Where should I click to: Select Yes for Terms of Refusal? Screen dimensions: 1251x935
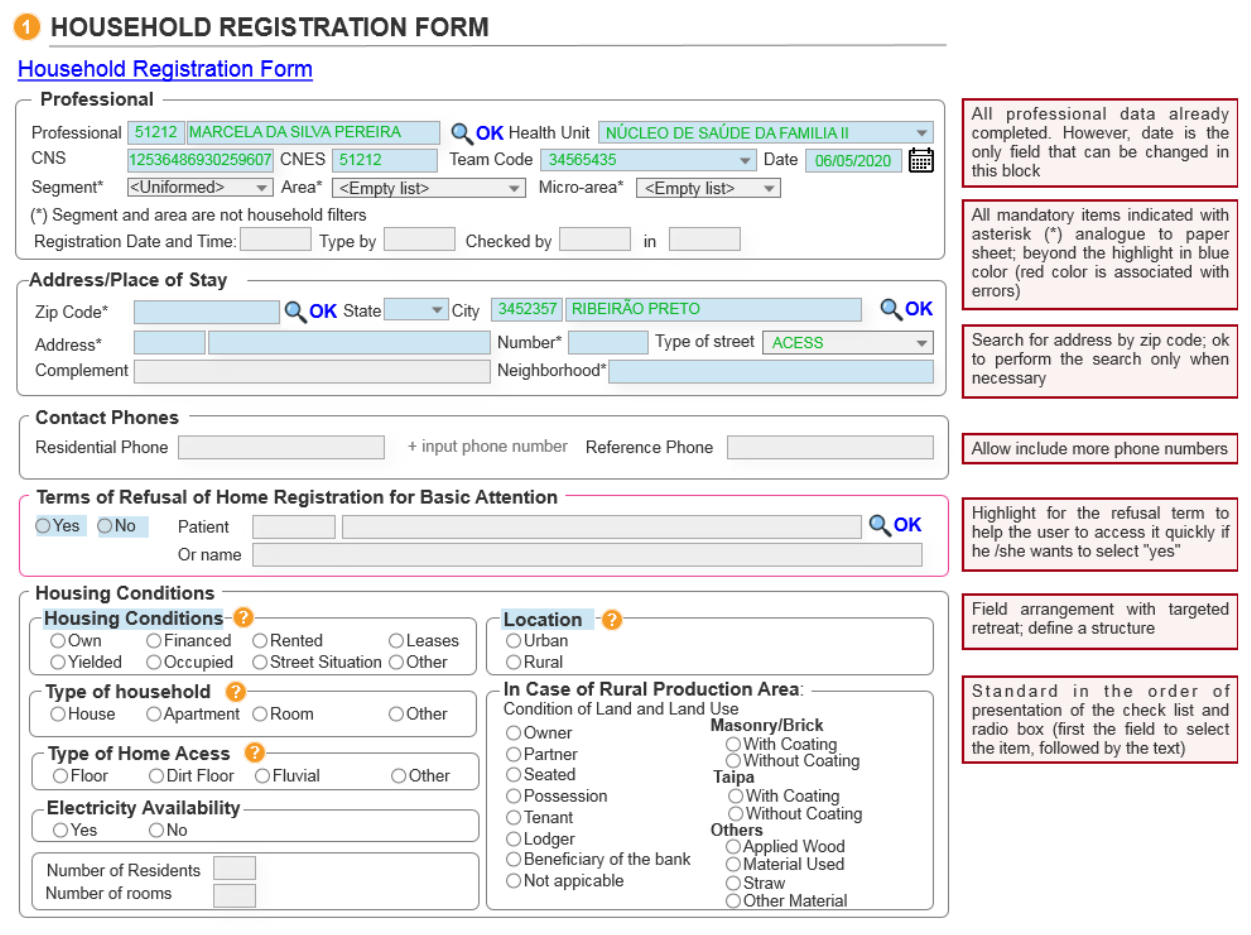pos(43,526)
